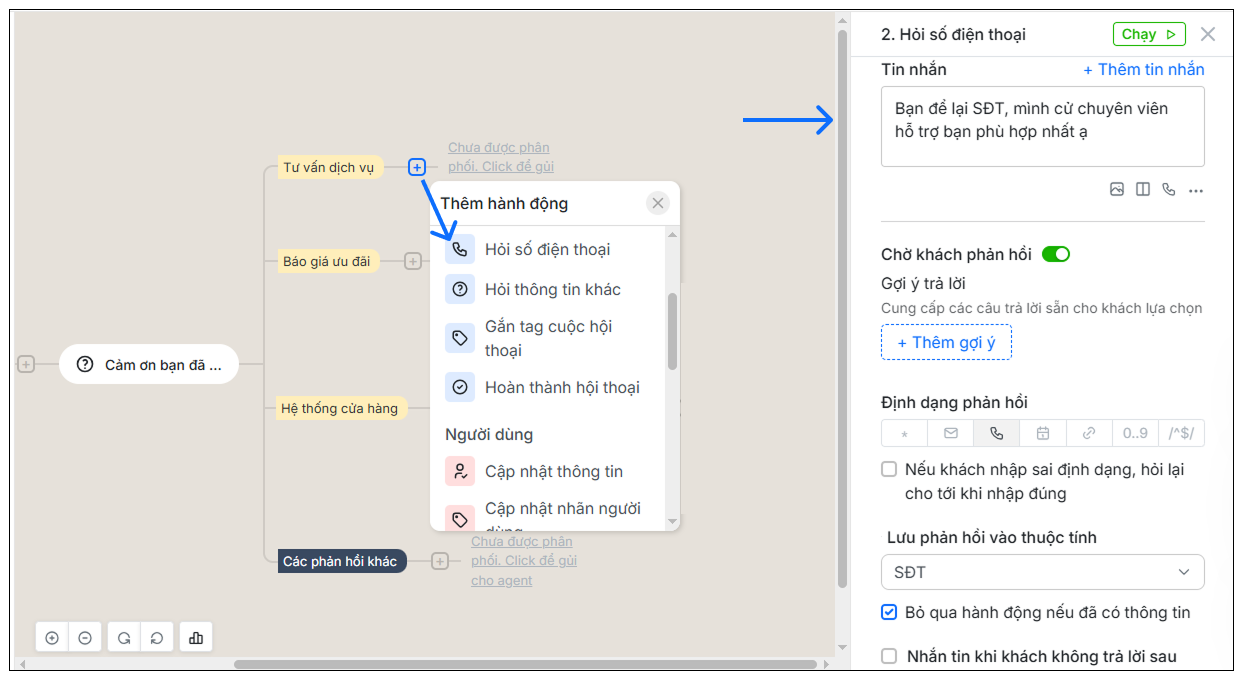Click the zoom in canvas icon
The image size is (1234, 676).
[52, 638]
